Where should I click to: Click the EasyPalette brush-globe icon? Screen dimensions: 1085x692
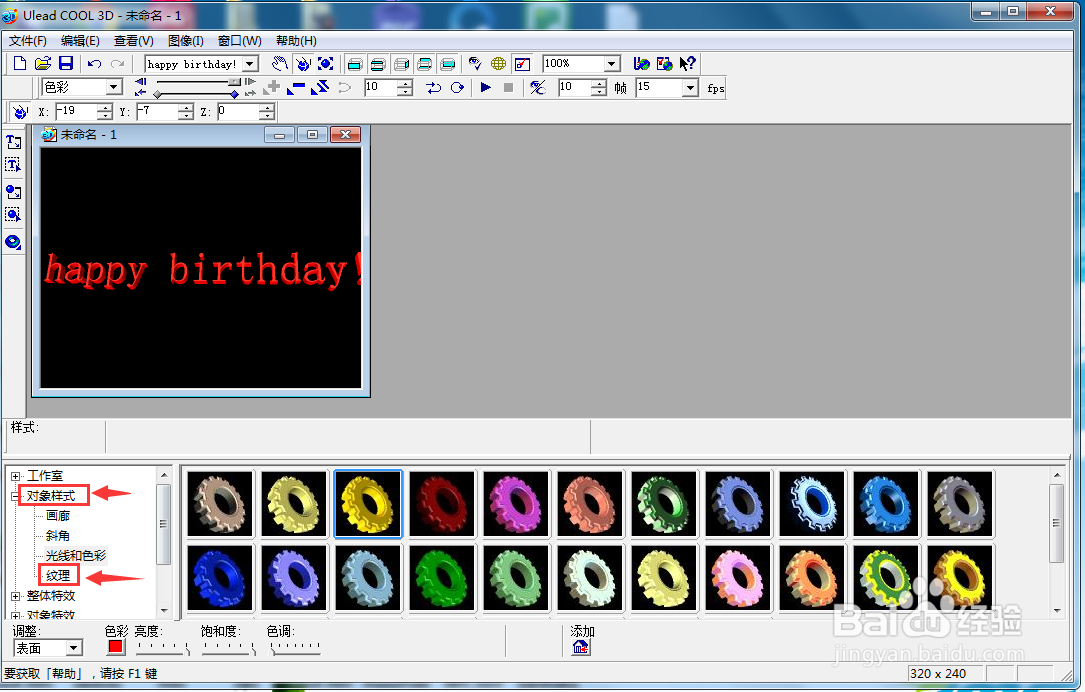pyautogui.click(x=641, y=64)
